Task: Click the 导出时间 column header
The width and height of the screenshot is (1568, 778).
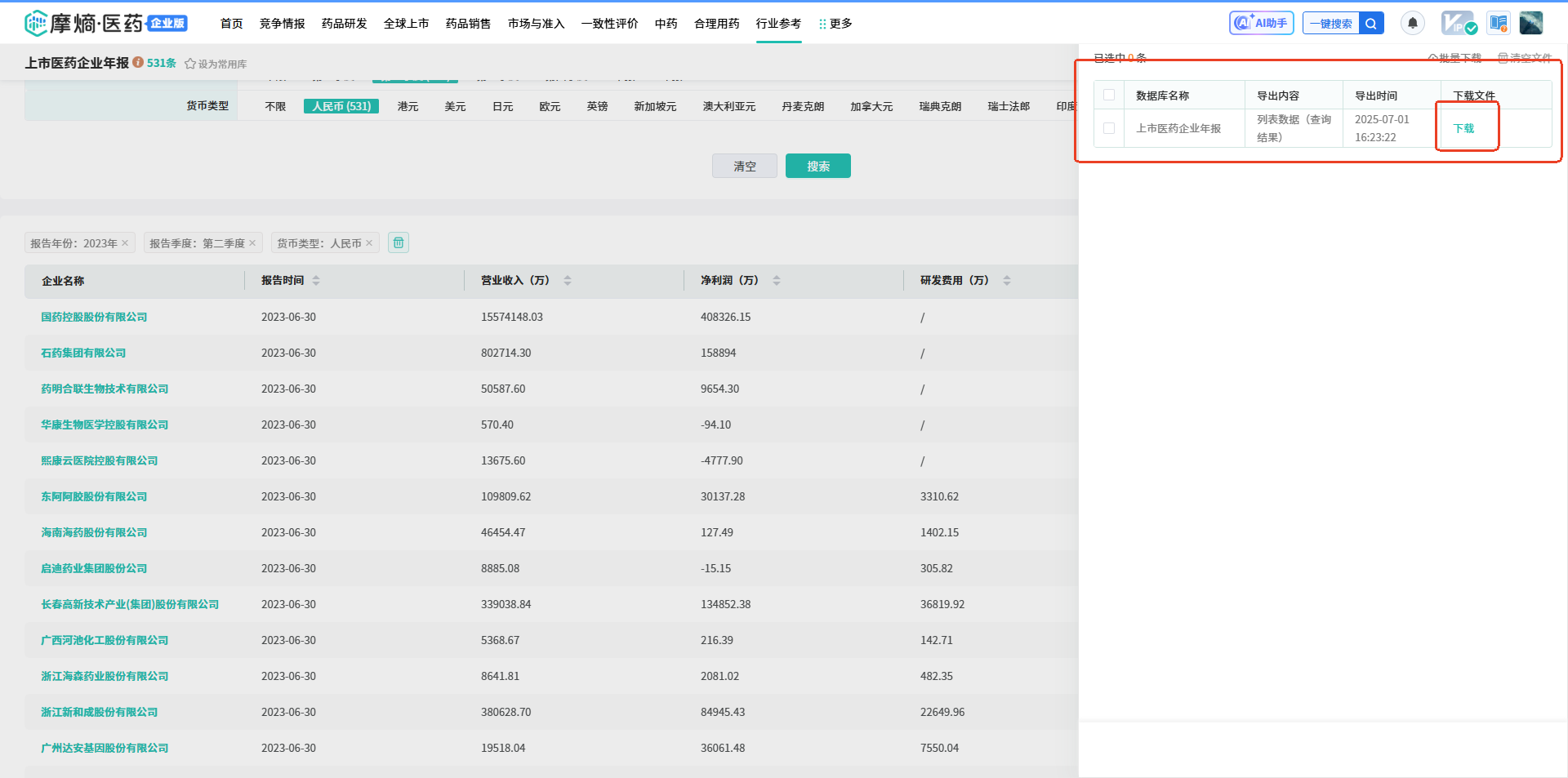Action: click(x=1376, y=96)
